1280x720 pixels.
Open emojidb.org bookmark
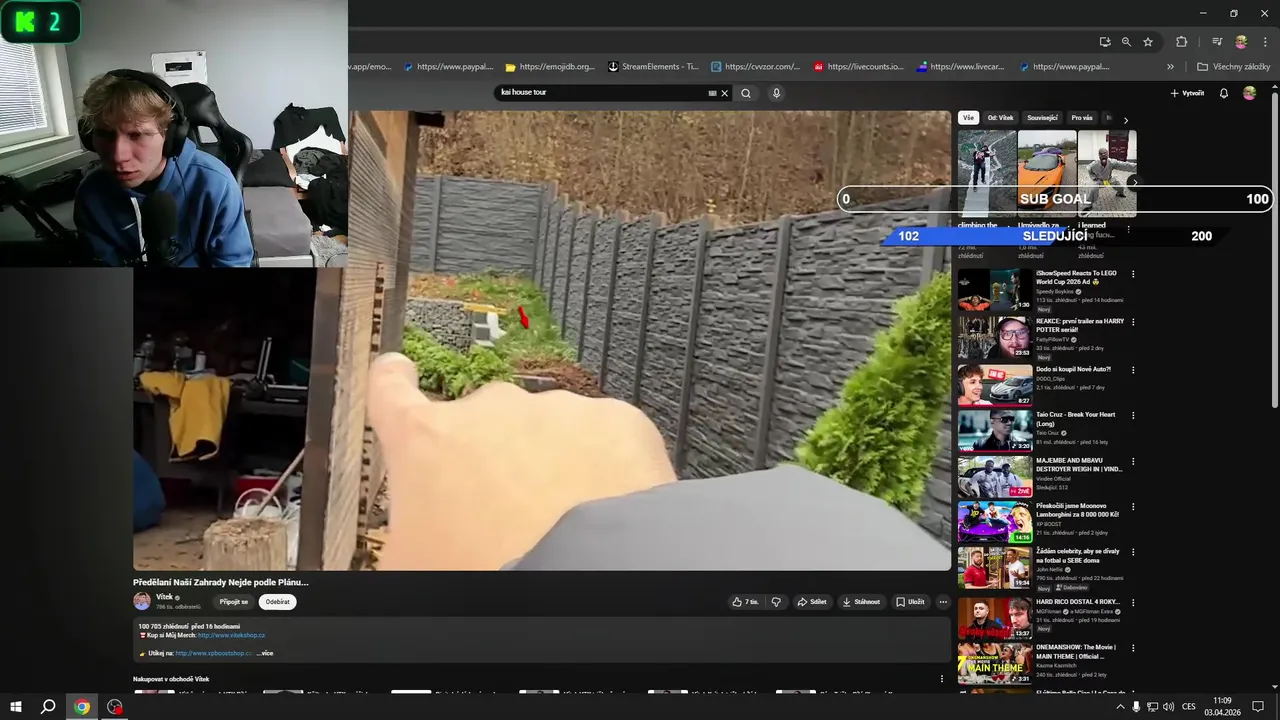pos(550,67)
